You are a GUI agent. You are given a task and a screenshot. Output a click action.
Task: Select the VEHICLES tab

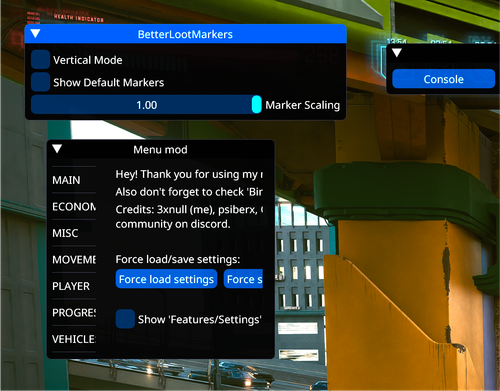pos(74,339)
